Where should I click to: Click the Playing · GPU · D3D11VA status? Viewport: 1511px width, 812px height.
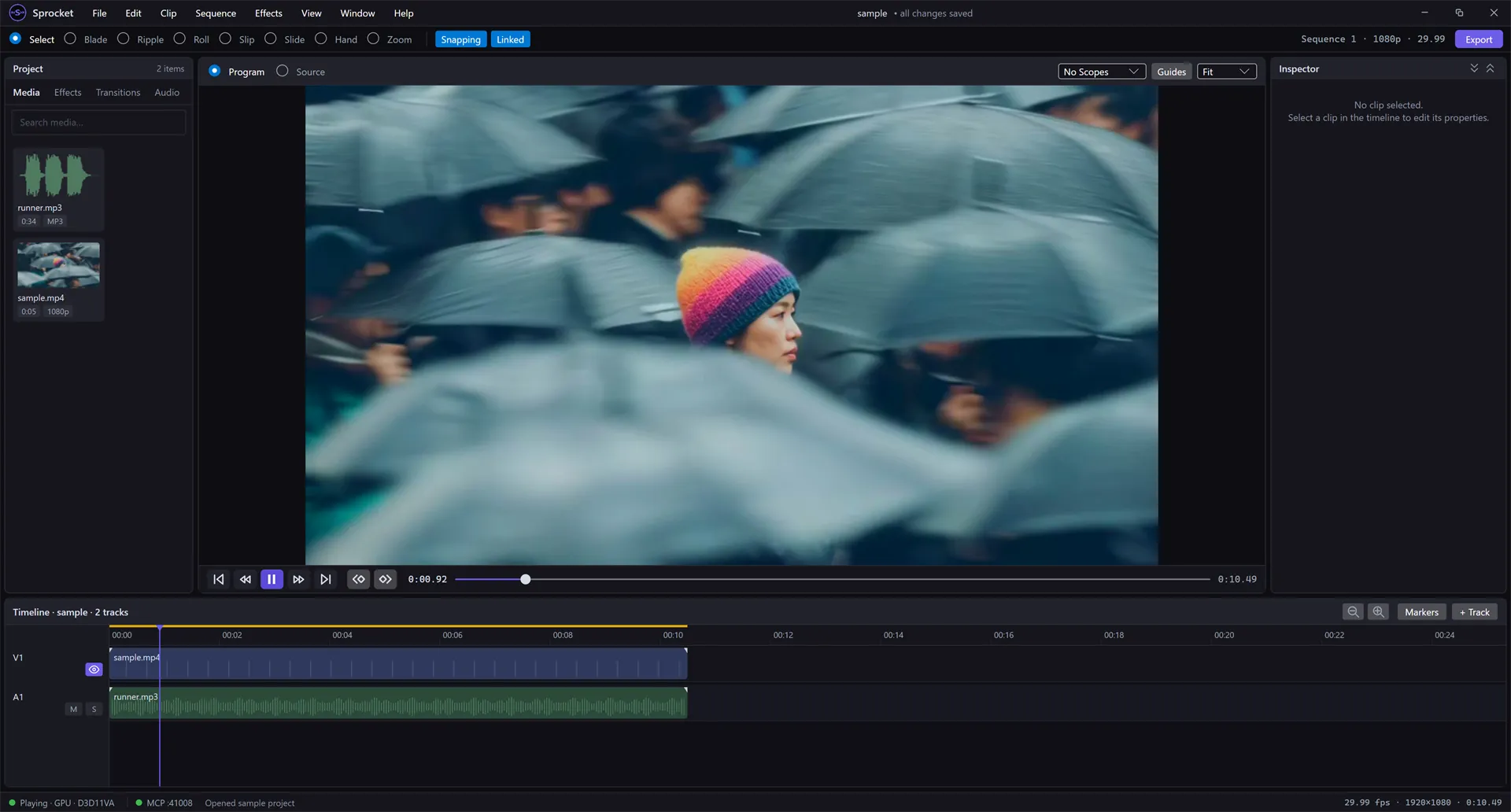click(61, 803)
